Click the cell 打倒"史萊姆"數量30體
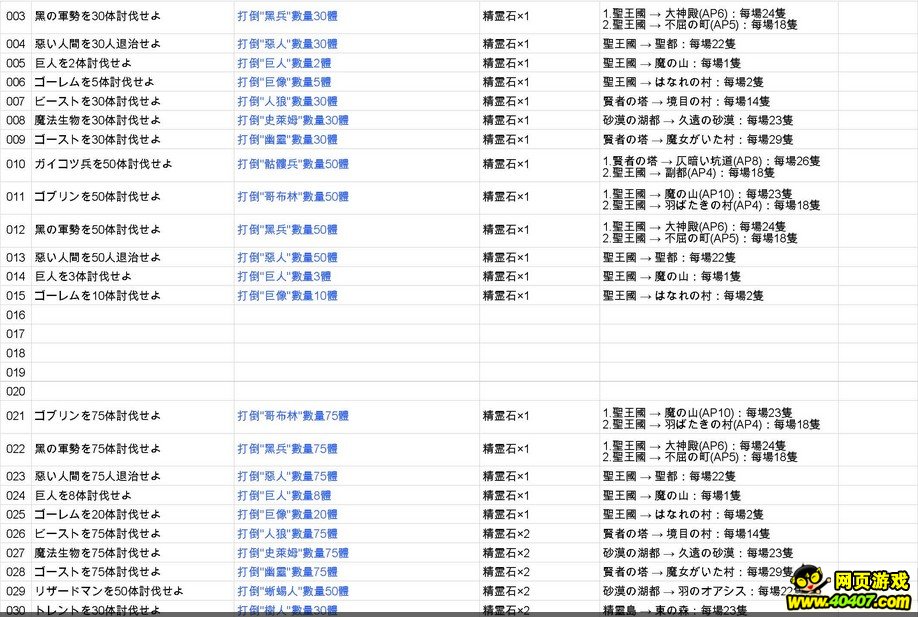The width and height of the screenshot is (918, 617). [x=293, y=120]
